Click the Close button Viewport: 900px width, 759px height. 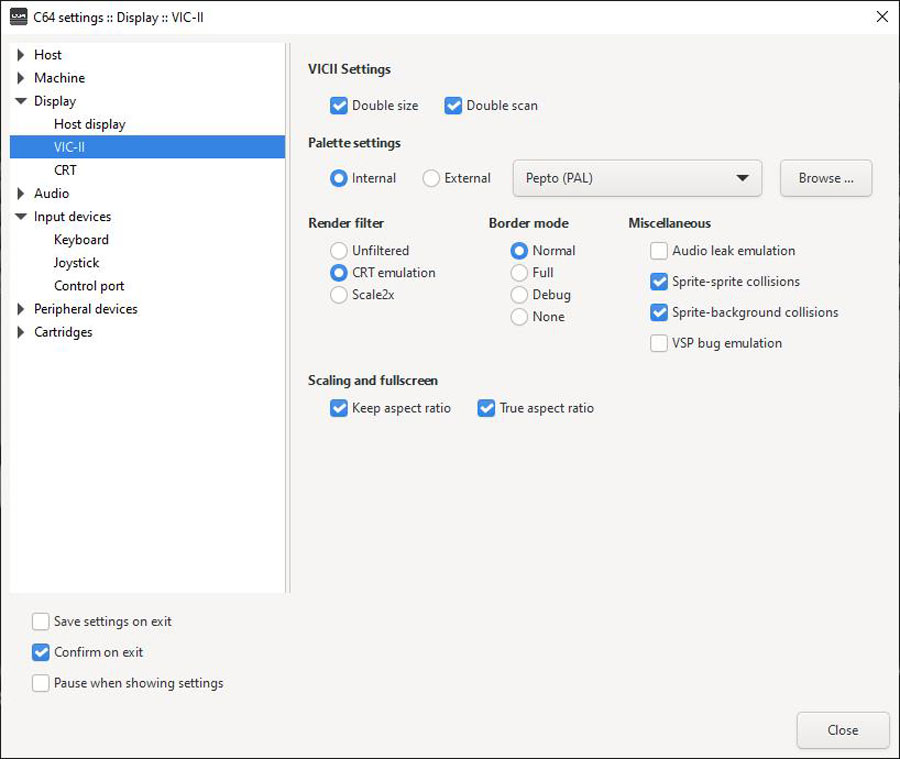[843, 730]
